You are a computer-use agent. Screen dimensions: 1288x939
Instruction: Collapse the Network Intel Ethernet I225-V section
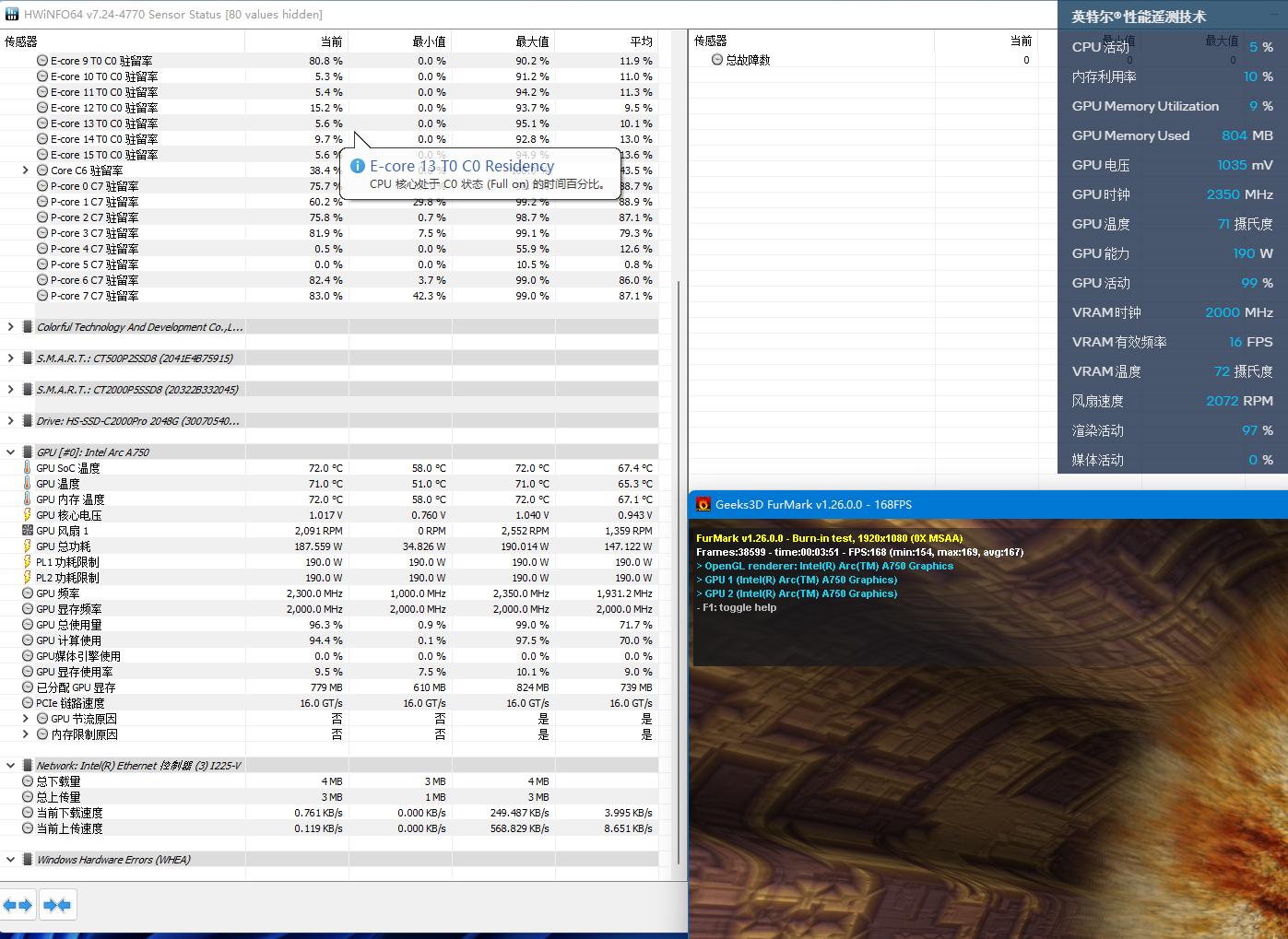[11, 766]
